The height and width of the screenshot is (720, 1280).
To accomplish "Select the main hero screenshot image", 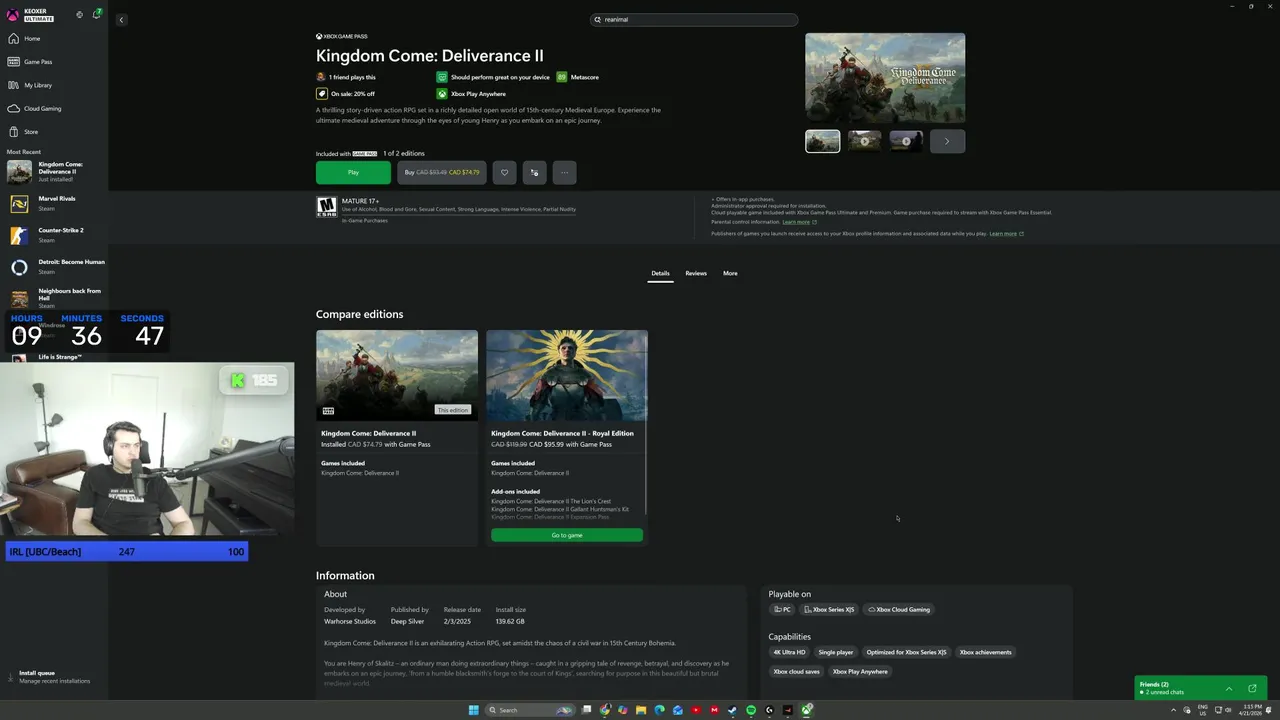I will (885, 78).
